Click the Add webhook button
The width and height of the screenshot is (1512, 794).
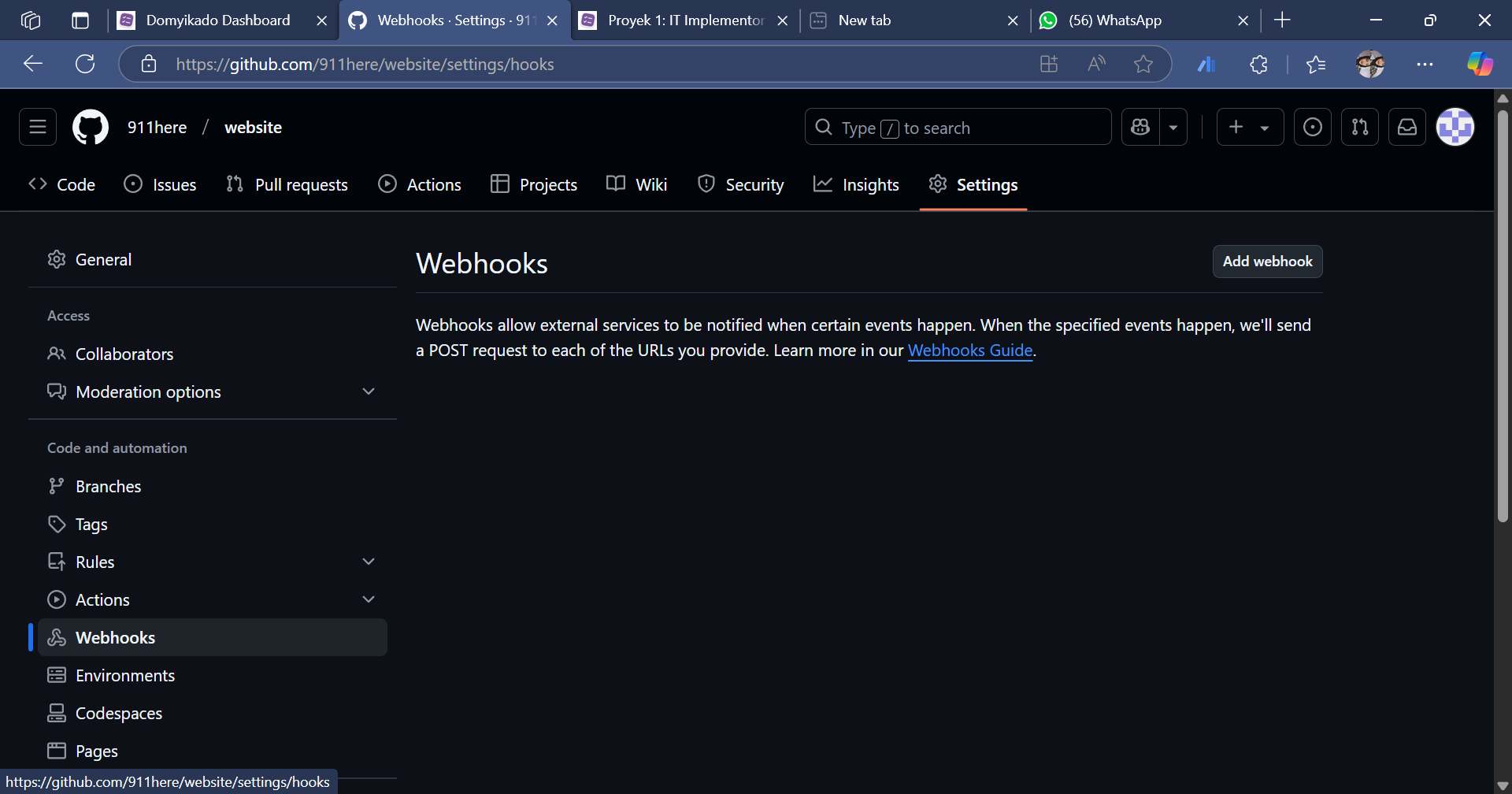pos(1267,262)
